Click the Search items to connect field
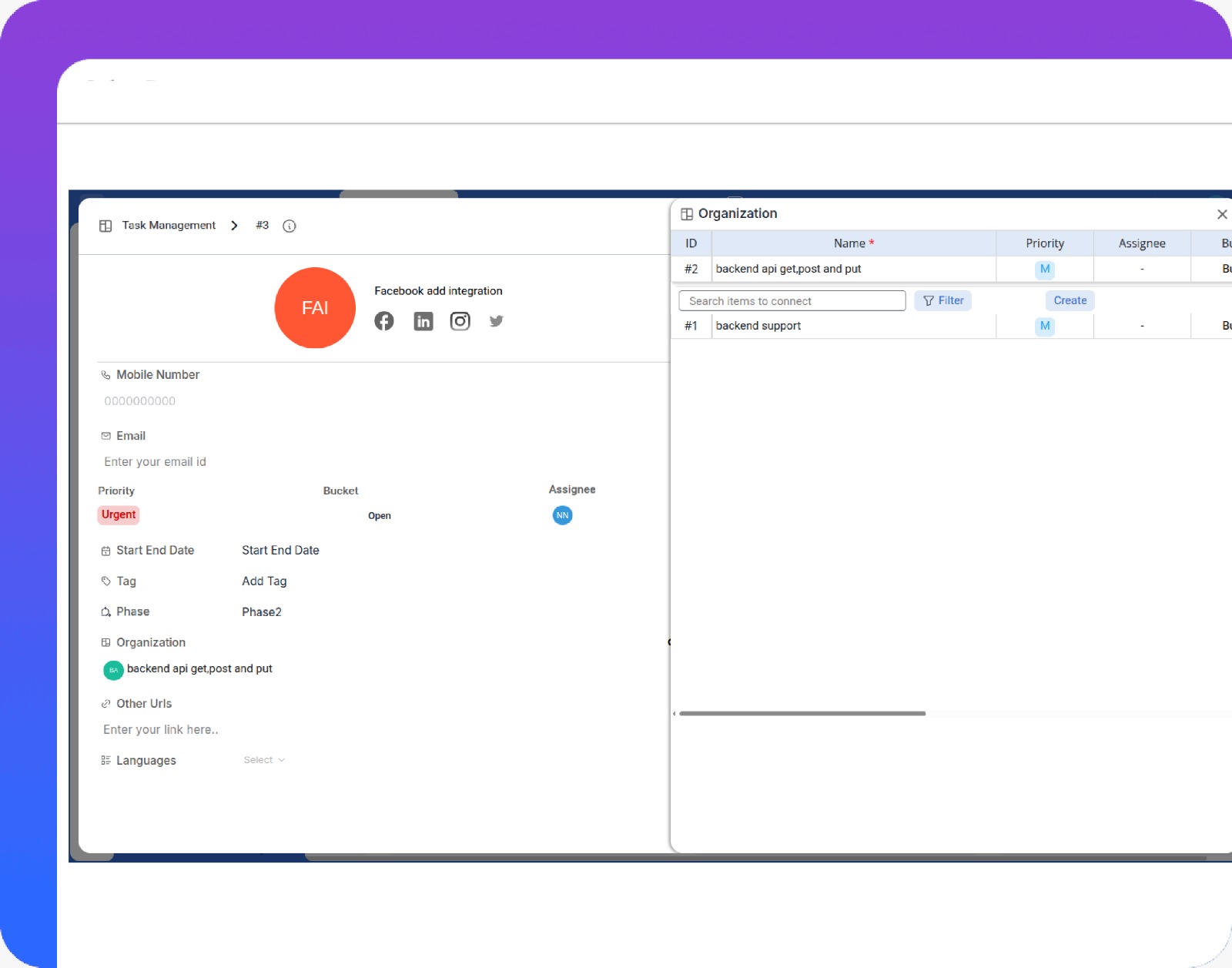Screen dimensions: 1232x968 click(792, 300)
